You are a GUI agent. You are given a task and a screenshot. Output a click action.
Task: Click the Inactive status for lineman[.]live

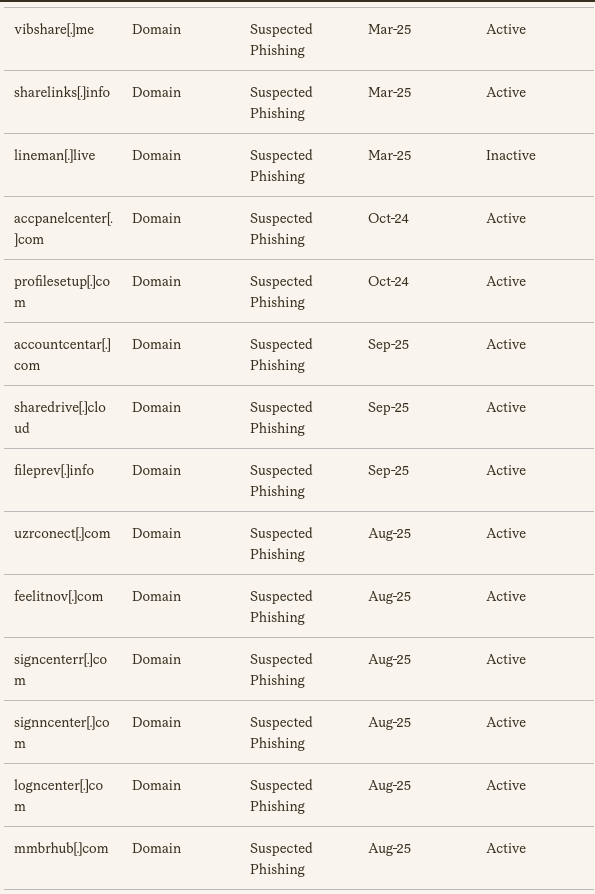point(511,156)
